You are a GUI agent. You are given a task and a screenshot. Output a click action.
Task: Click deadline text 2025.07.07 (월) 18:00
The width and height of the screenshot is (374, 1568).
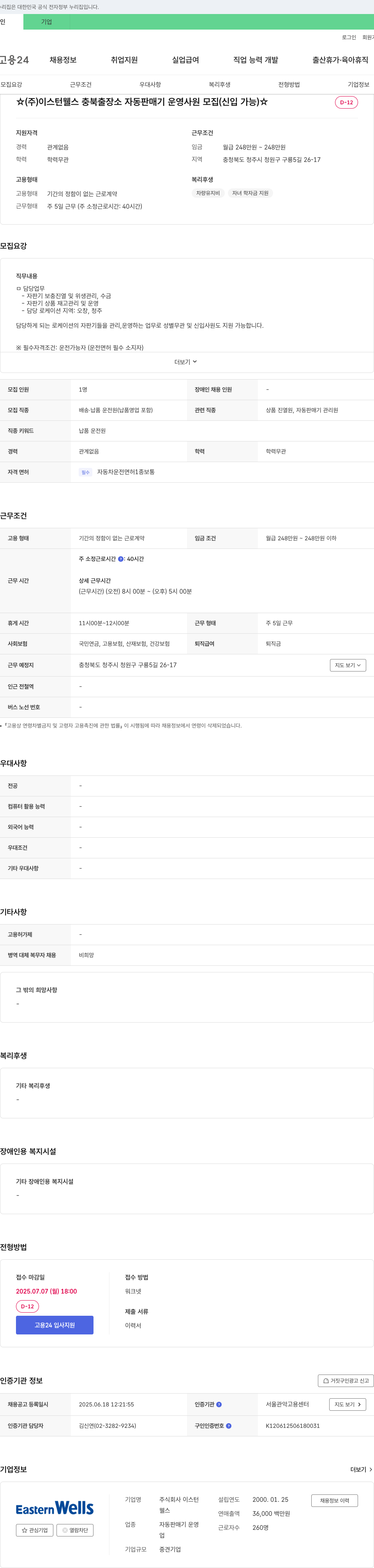46,1291
